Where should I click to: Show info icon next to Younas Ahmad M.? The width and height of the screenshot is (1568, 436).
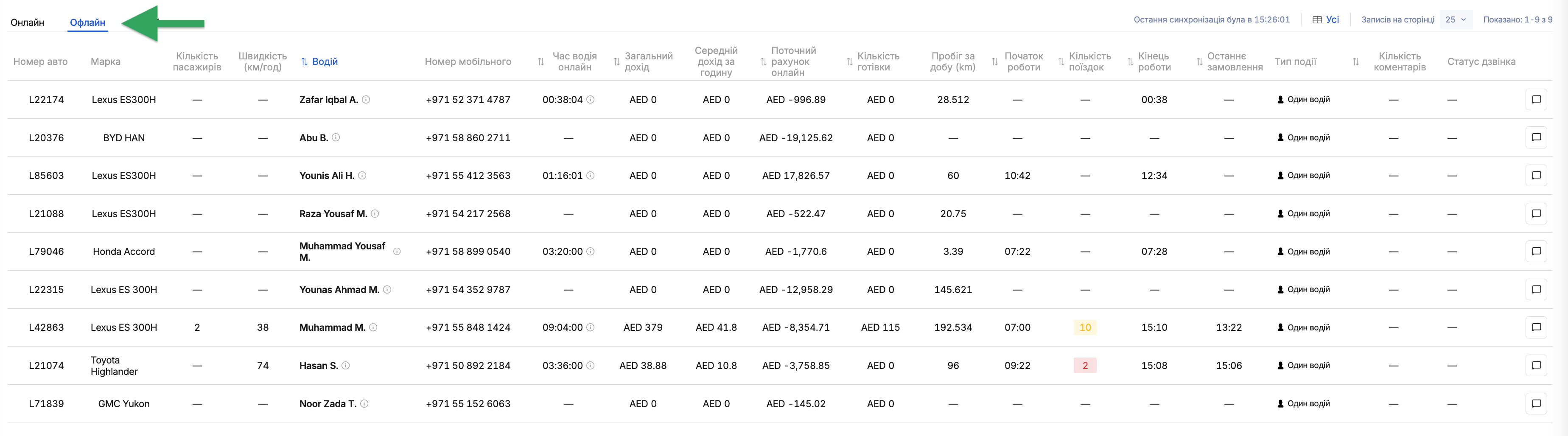386,289
